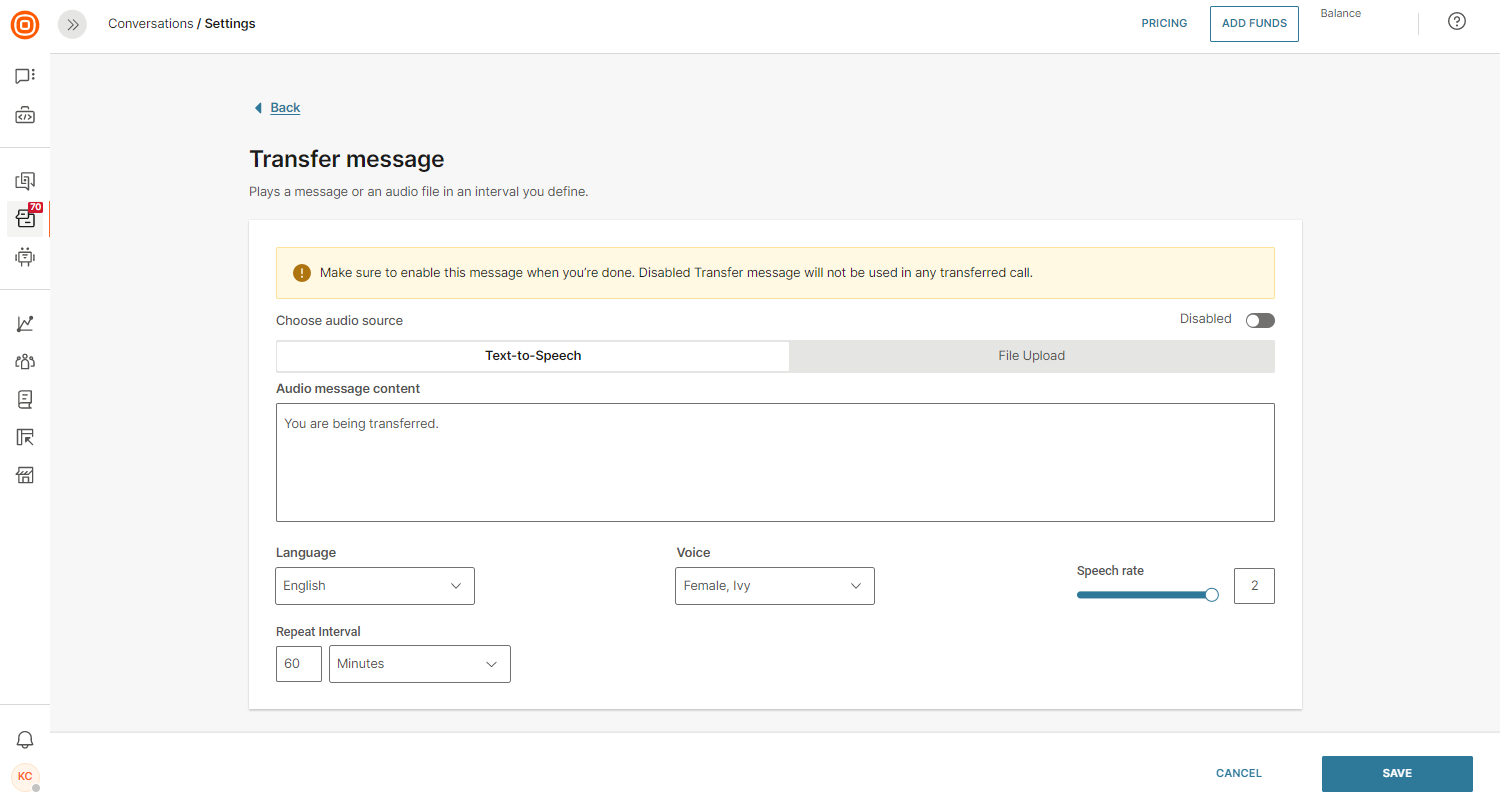Open the notifications bell icon
1500x800 pixels.
(x=25, y=740)
